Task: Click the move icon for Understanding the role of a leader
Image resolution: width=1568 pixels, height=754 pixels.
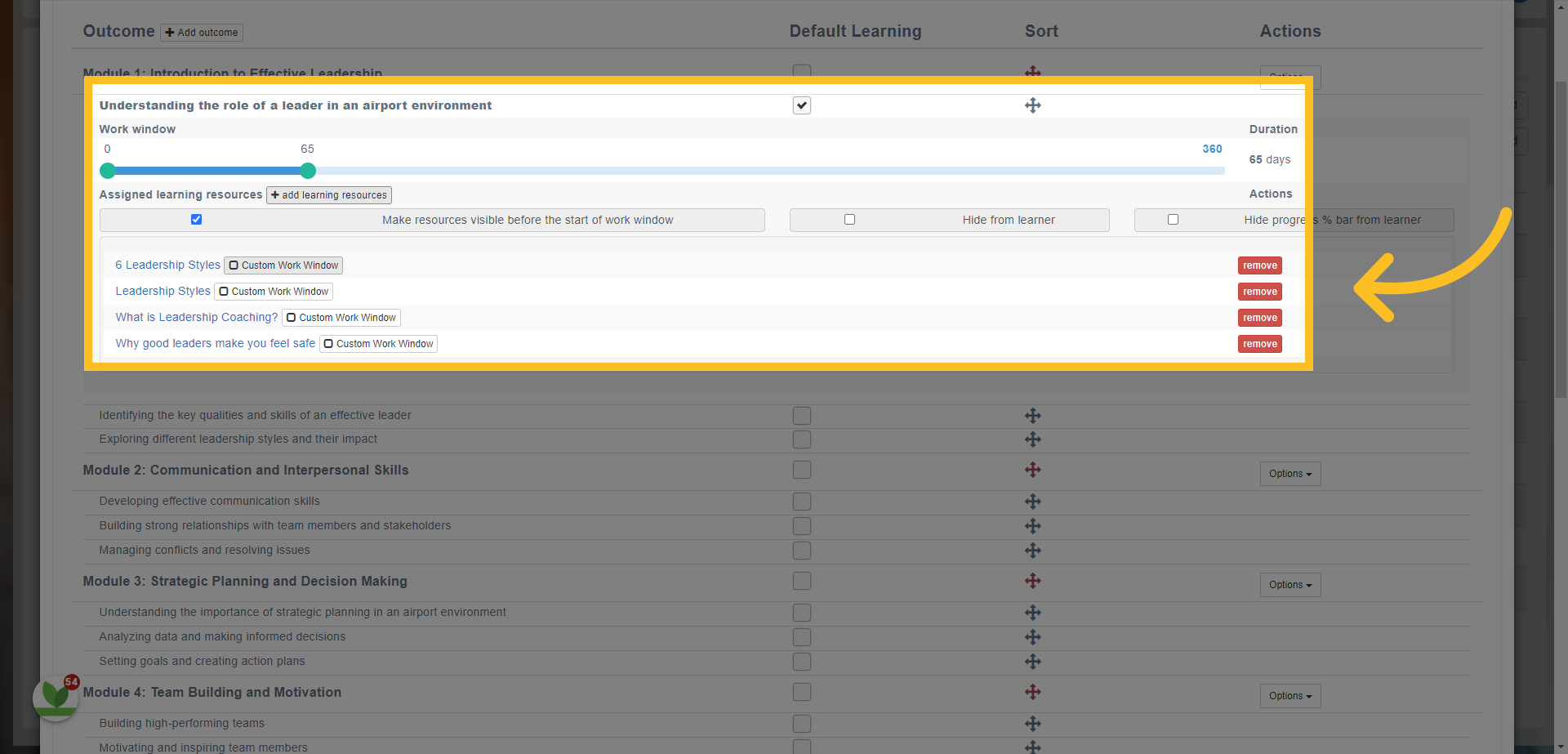Action: (x=1032, y=105)
